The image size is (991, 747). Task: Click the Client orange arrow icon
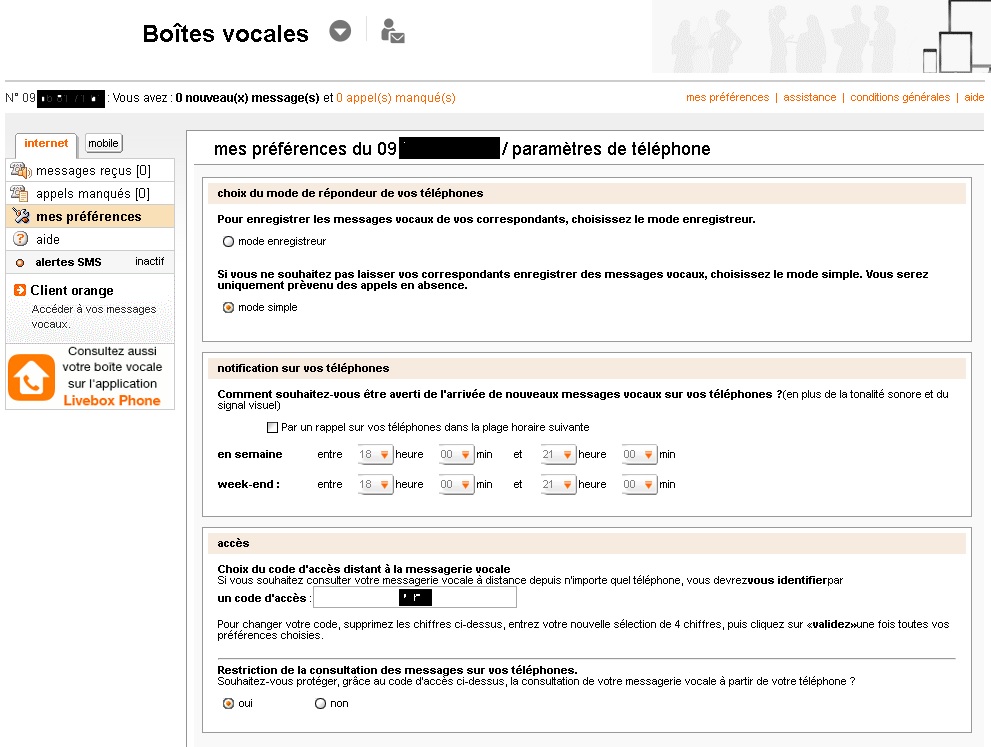point(20,290)
